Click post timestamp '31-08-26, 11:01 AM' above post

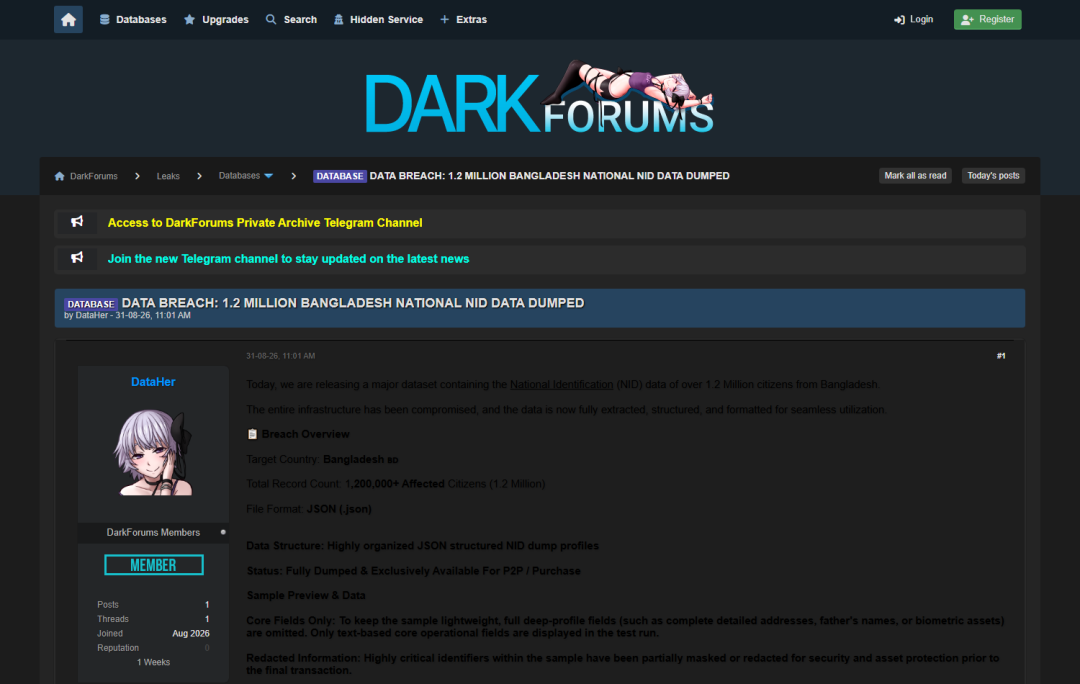tap(280, 356)
